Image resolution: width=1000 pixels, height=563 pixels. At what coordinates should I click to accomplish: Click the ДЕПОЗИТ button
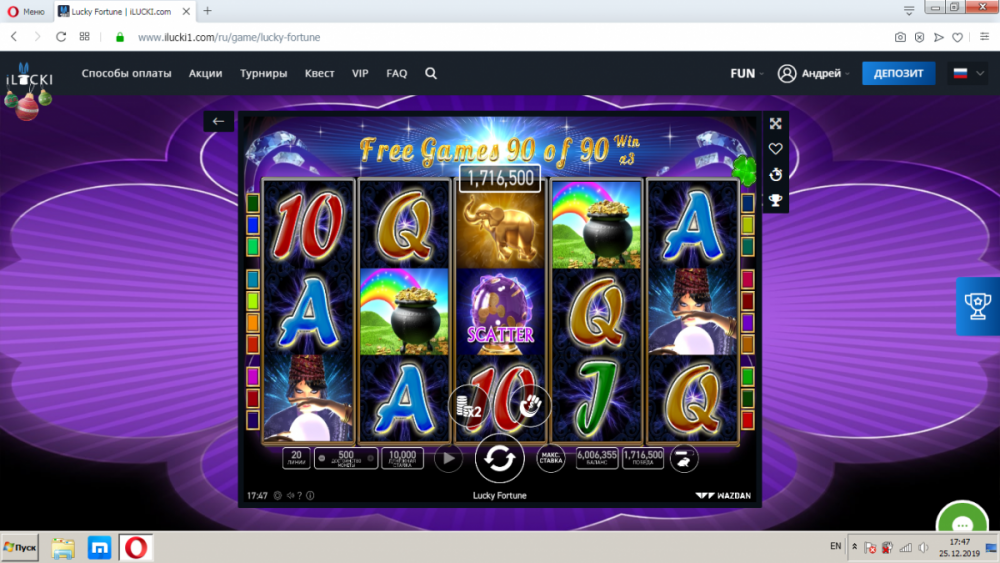pyautogui.click(x=899, y=73)
